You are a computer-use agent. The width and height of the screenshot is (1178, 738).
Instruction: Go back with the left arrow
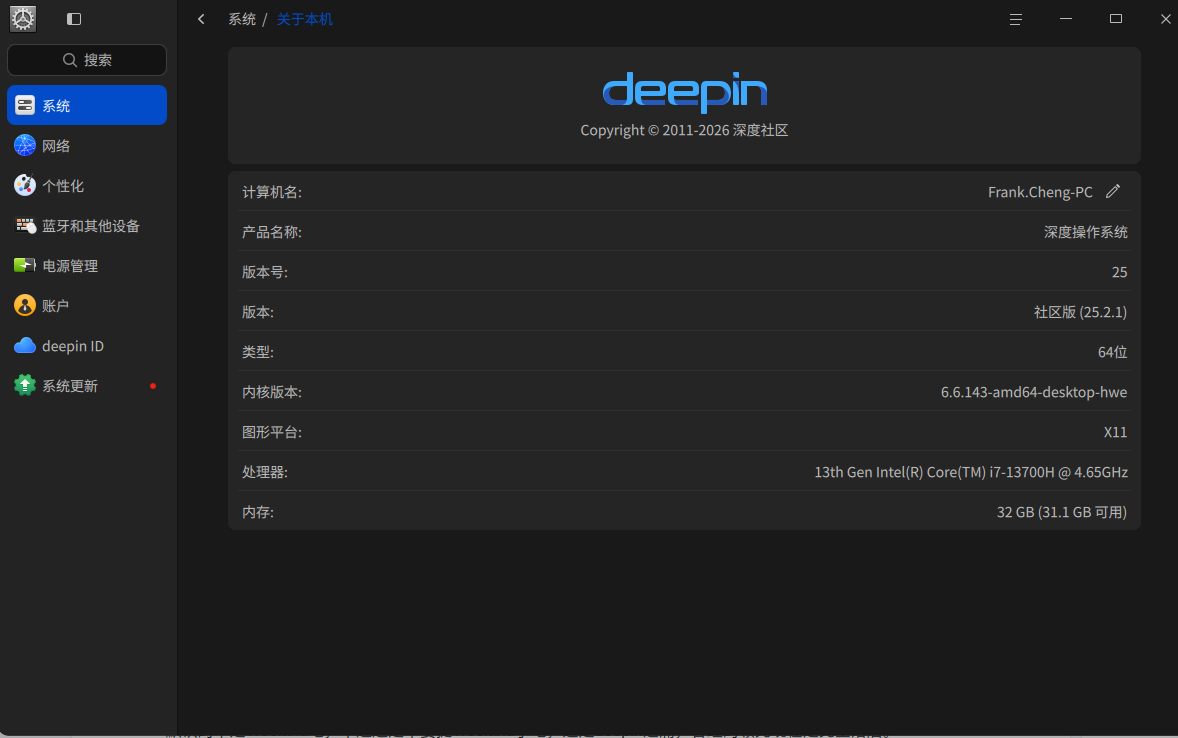pyautogui.click(x=201, y=19)
